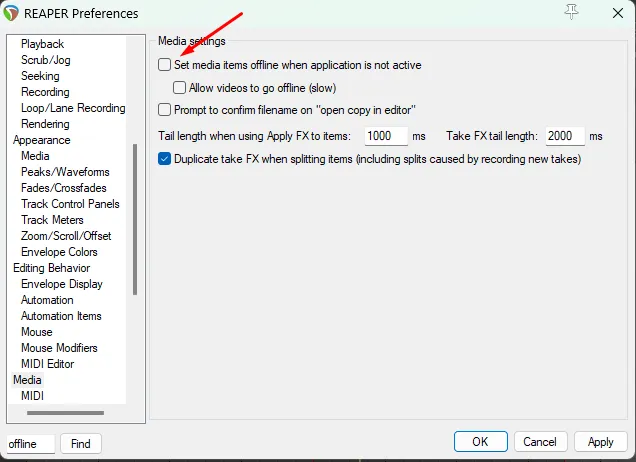The height and width of the screenshot is (462, 636).
Task: Open MIDI Editor settings
Action: coord(47,364)
